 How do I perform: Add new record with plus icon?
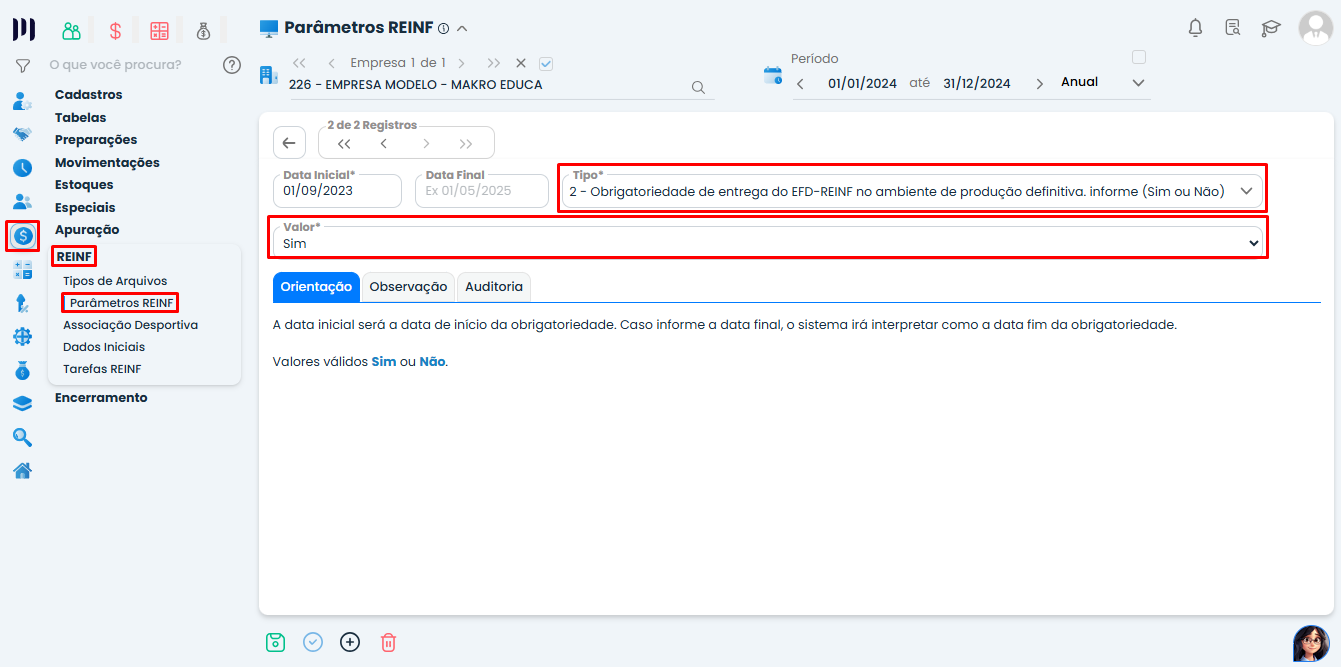[350, 642]
